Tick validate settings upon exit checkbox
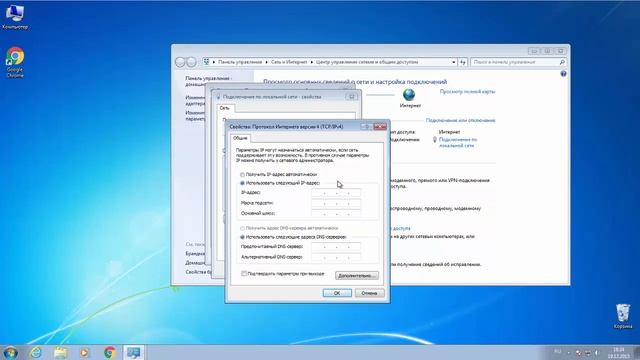The image size is (640, 360). click(x=244, y=274)
